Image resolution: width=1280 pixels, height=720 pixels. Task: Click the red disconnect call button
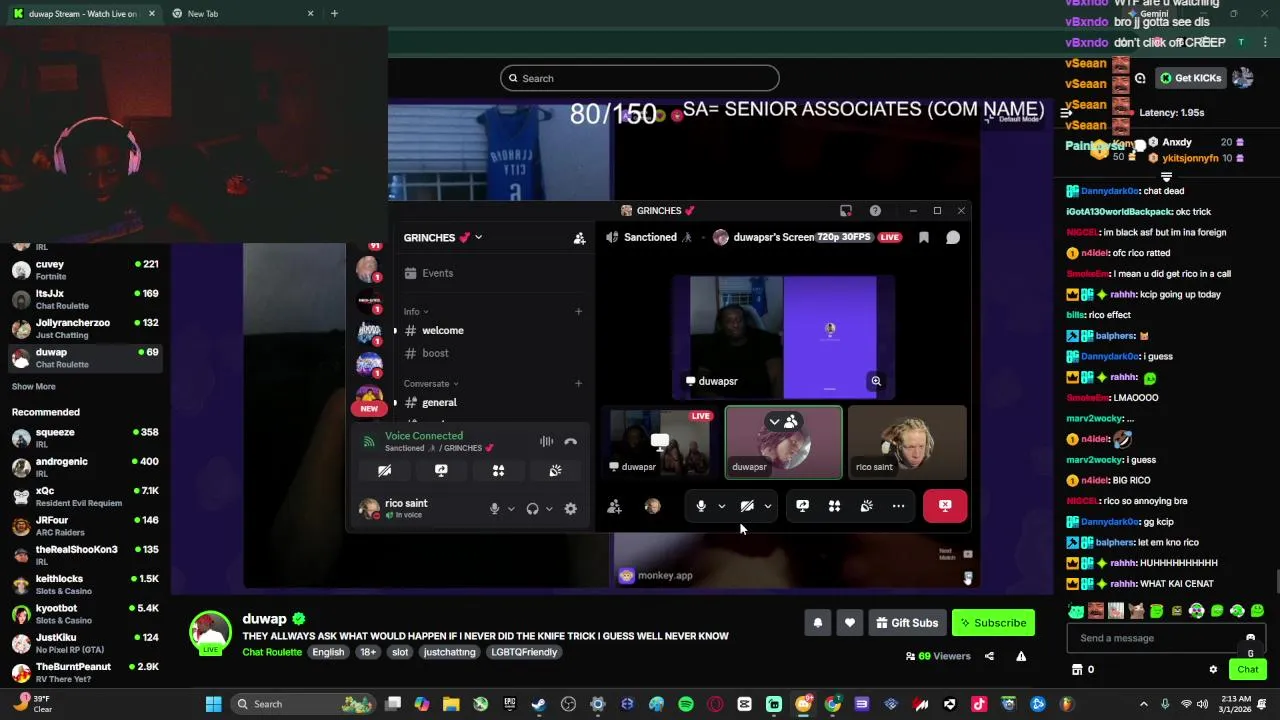(x=945, y=506)
